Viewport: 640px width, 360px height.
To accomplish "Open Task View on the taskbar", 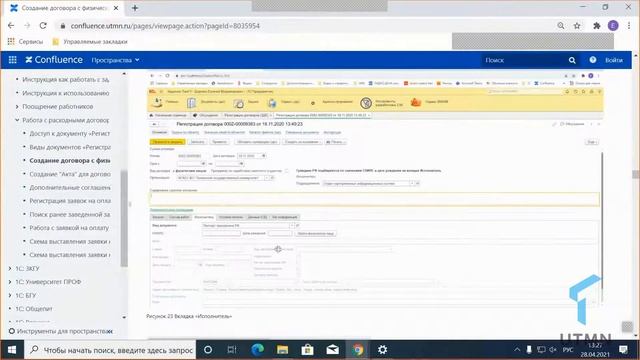I will [232, 350].
